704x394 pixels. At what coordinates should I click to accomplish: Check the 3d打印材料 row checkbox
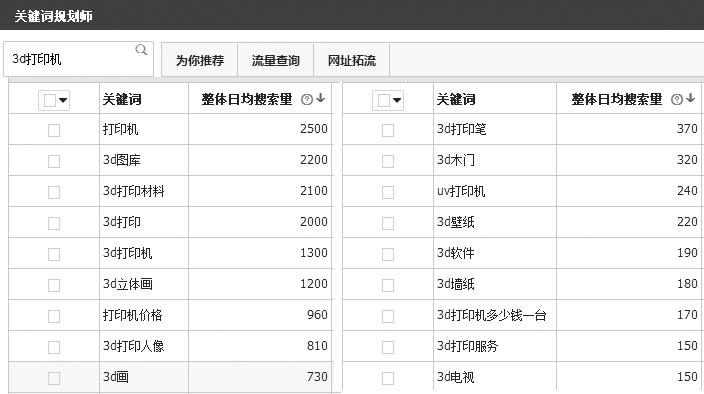tap(54, 192)
